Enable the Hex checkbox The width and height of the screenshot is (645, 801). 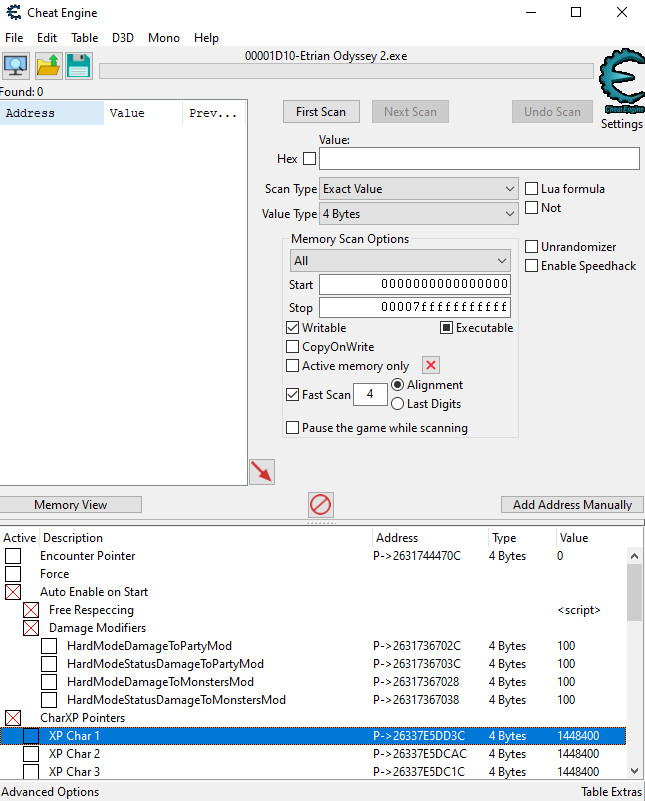click(x=309, y=159)
